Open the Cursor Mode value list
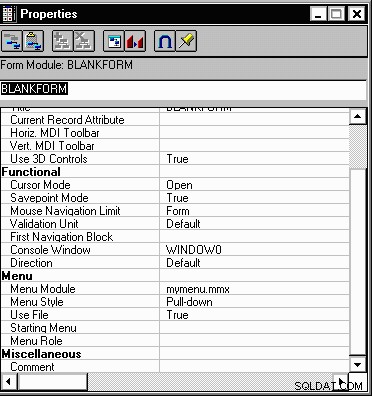This screenshot has height=396, width=372. [254, 185]
